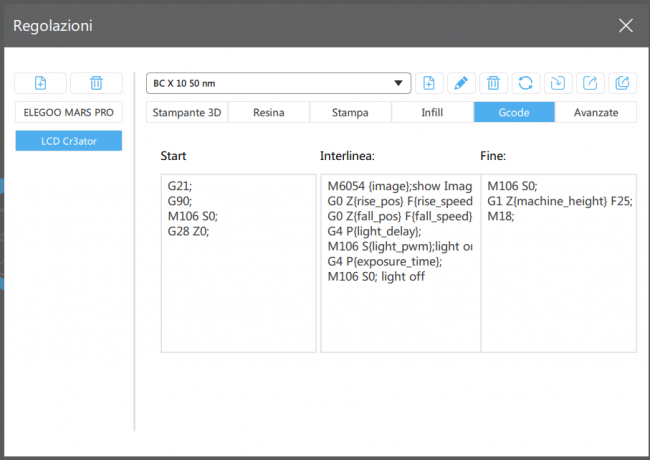
Task: Edit the profile name with the pencil icon
Action: point(461,83)
